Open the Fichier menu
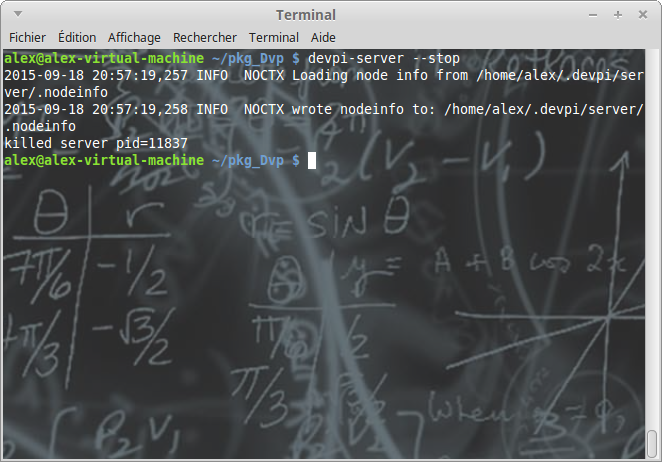Image resolution: width=662 pixels, height=462 pixels. (27, 37)
